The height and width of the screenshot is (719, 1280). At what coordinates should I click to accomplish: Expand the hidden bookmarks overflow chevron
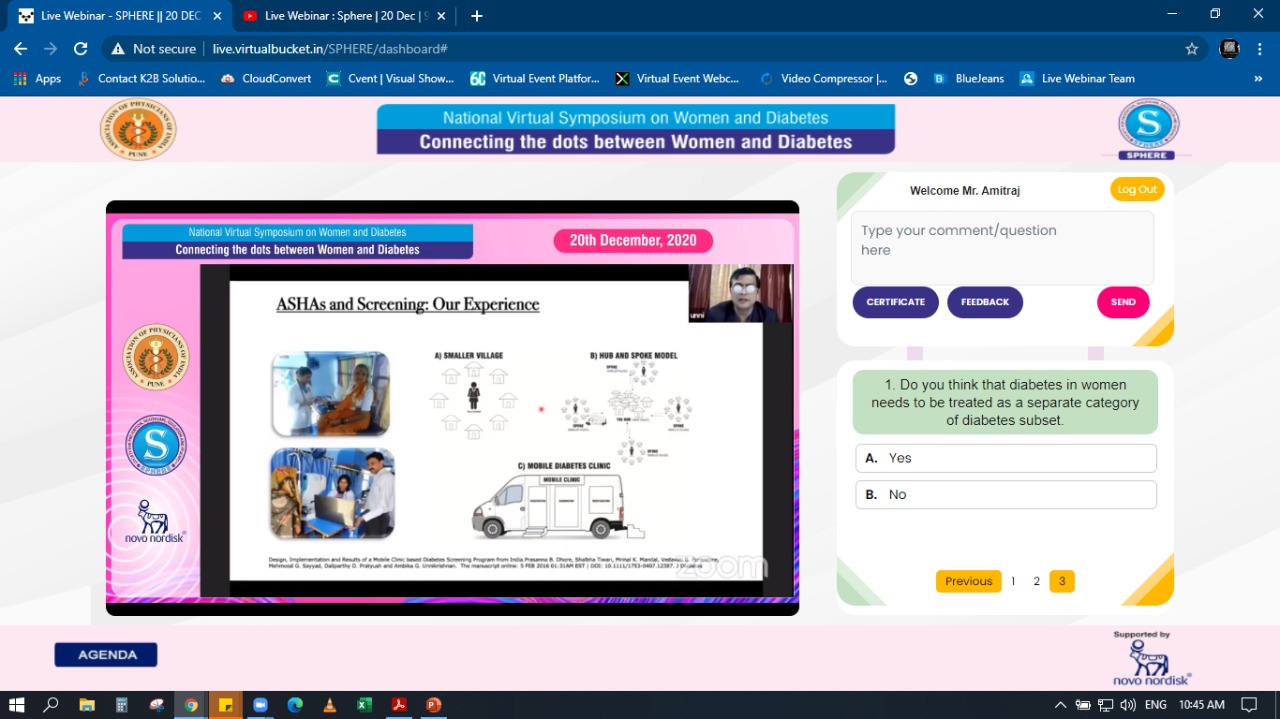point(1257,78)
